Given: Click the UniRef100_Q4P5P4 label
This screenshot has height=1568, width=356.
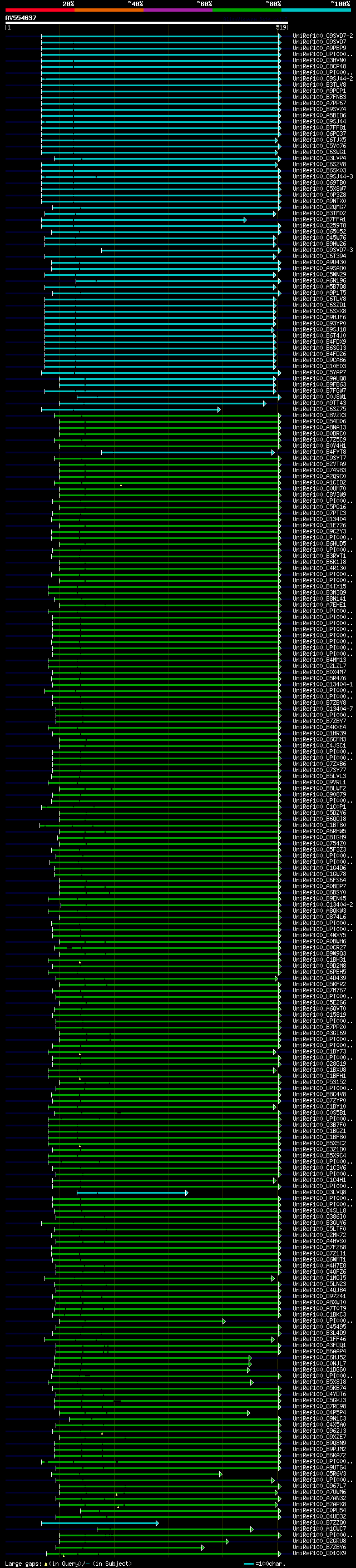Looking at the screenshot, I should (x=319, y=1413).
